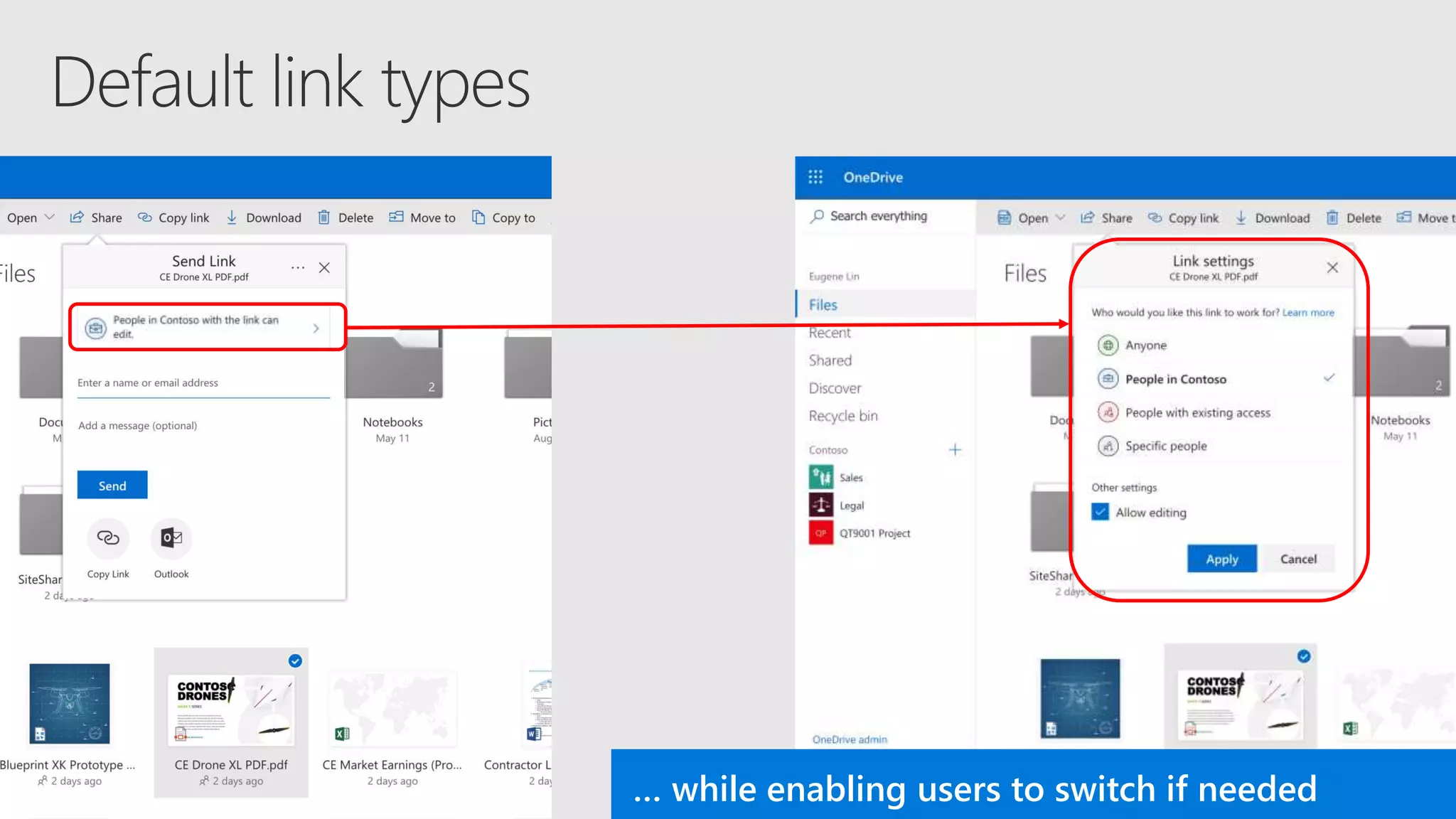The image size is (1456, 819).
Task: Select Recent in OneDrive navigation
Action: coord(830,333)
